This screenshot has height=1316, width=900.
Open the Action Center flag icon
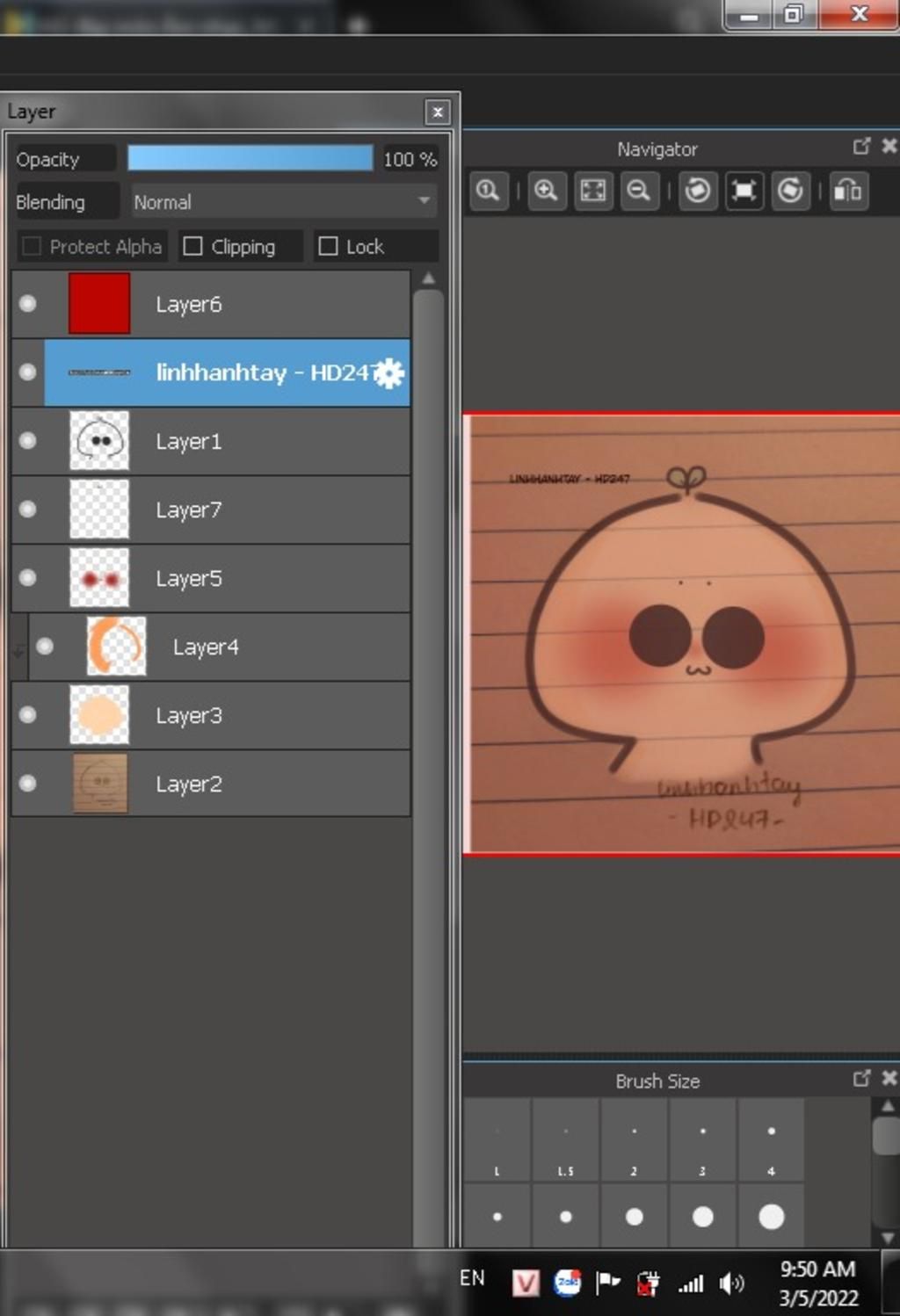608,1283
